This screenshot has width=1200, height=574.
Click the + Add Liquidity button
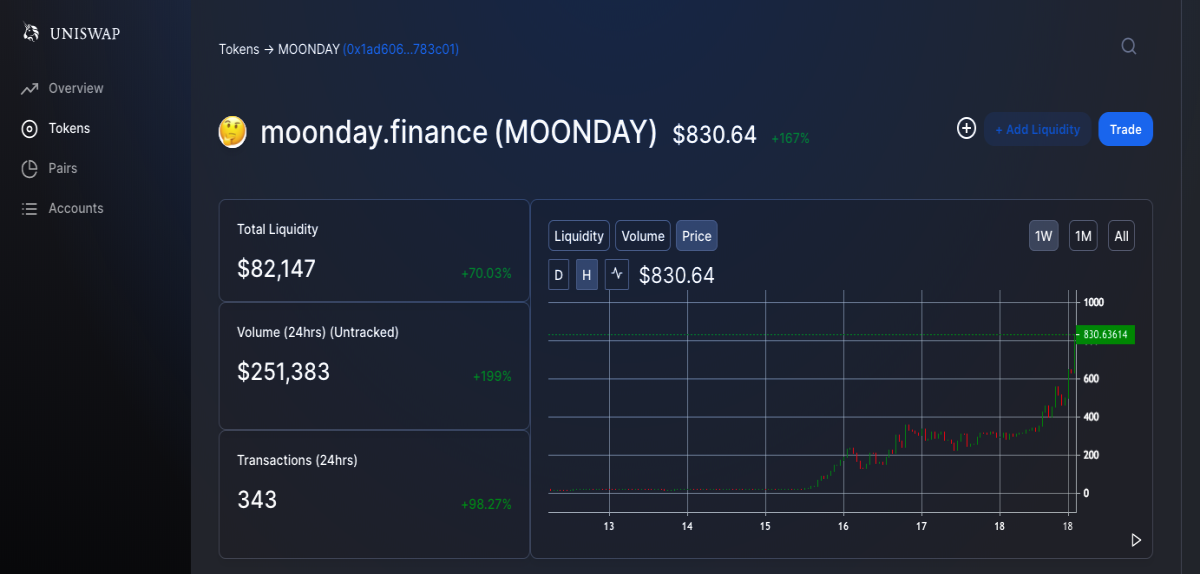tap(1037, 129)
